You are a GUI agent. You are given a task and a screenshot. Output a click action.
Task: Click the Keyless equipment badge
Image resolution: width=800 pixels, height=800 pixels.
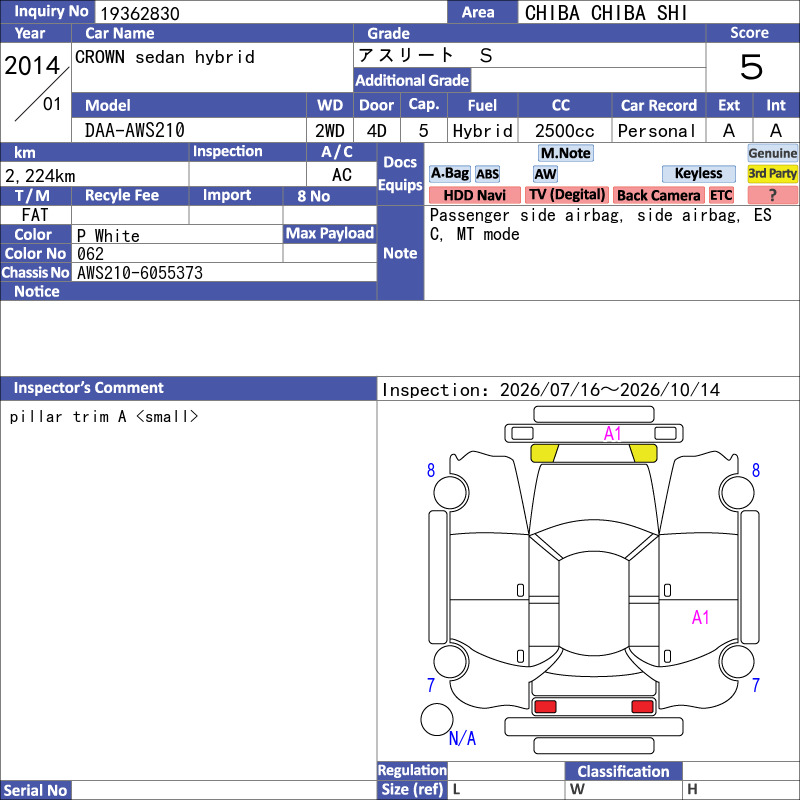pyautogui.click(x=698, y=174)
